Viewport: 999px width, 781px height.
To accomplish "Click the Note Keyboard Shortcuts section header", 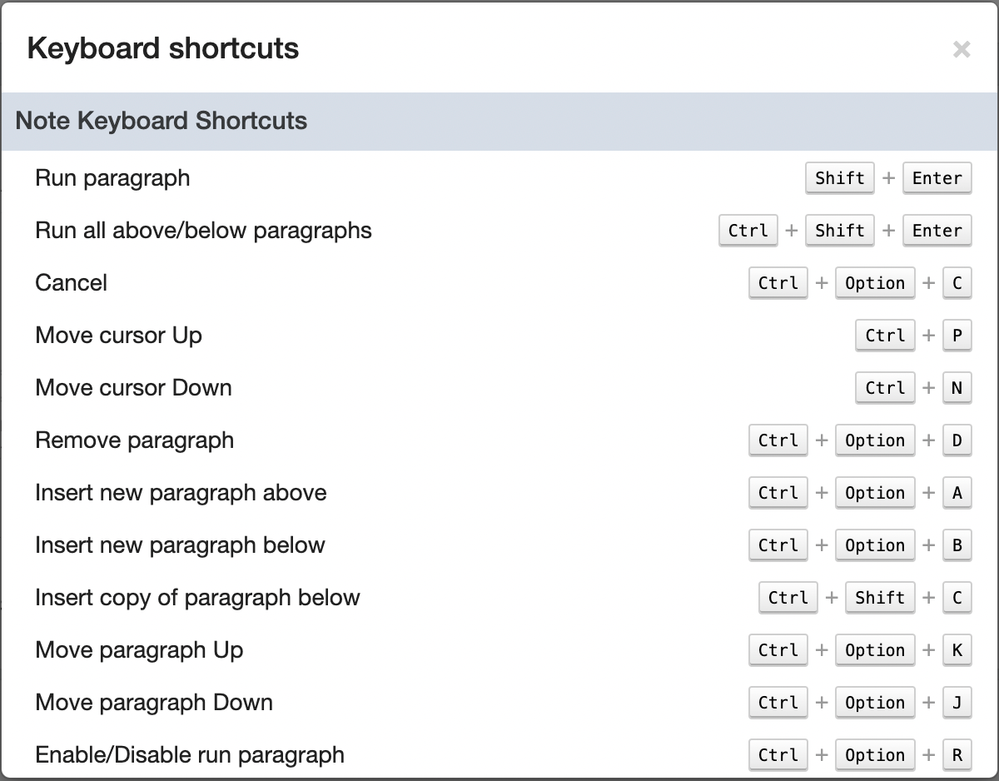I will 161,121.
